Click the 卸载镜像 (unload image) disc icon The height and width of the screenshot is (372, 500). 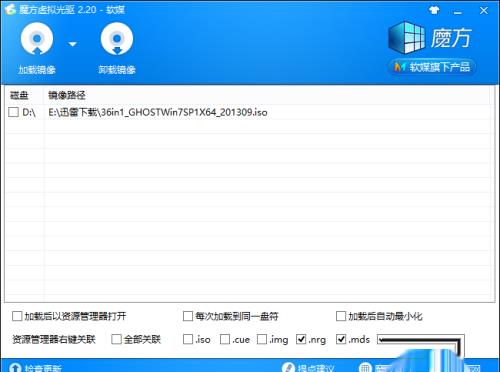click(x=117, y=39)
